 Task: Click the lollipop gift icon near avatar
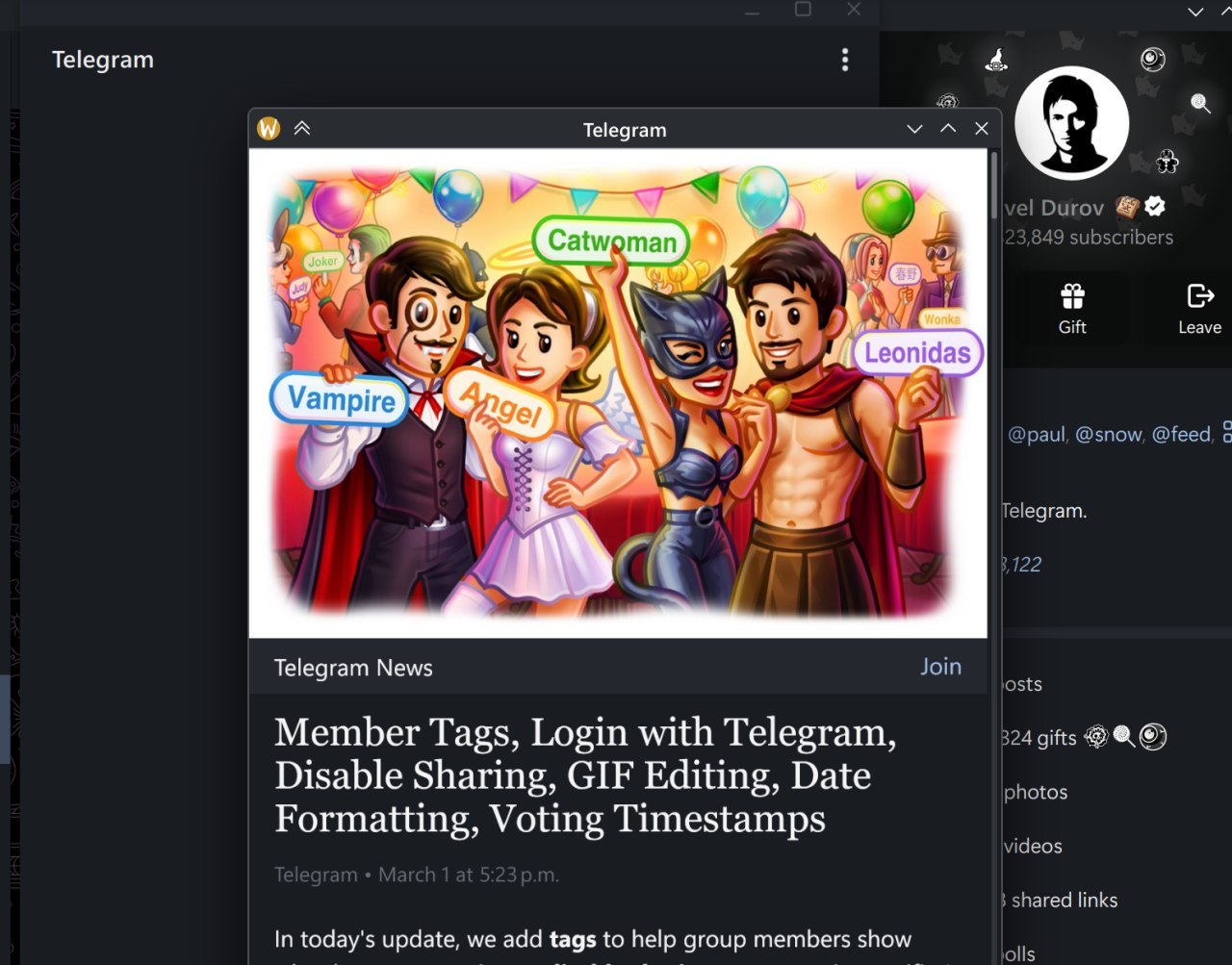coord(1200,103)
